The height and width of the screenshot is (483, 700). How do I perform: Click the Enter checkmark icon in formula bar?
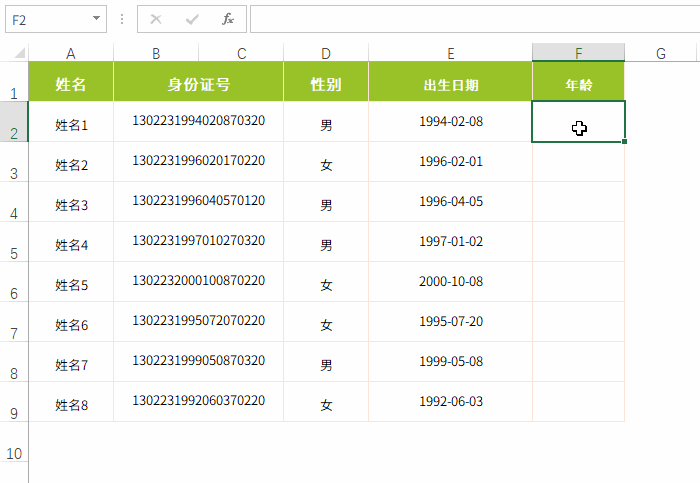(x=191, y=19)
